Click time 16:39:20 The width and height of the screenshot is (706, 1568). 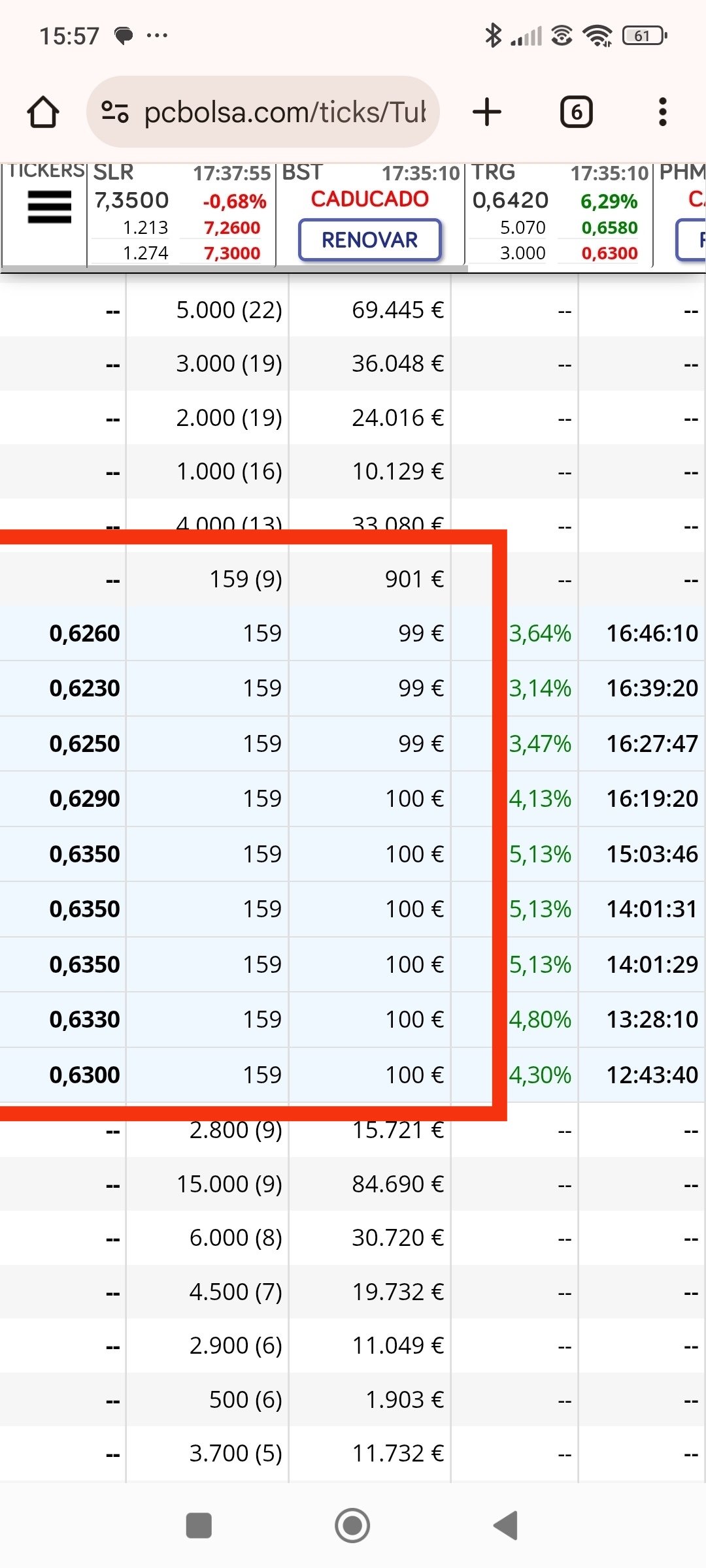click(x=652, y=688)
